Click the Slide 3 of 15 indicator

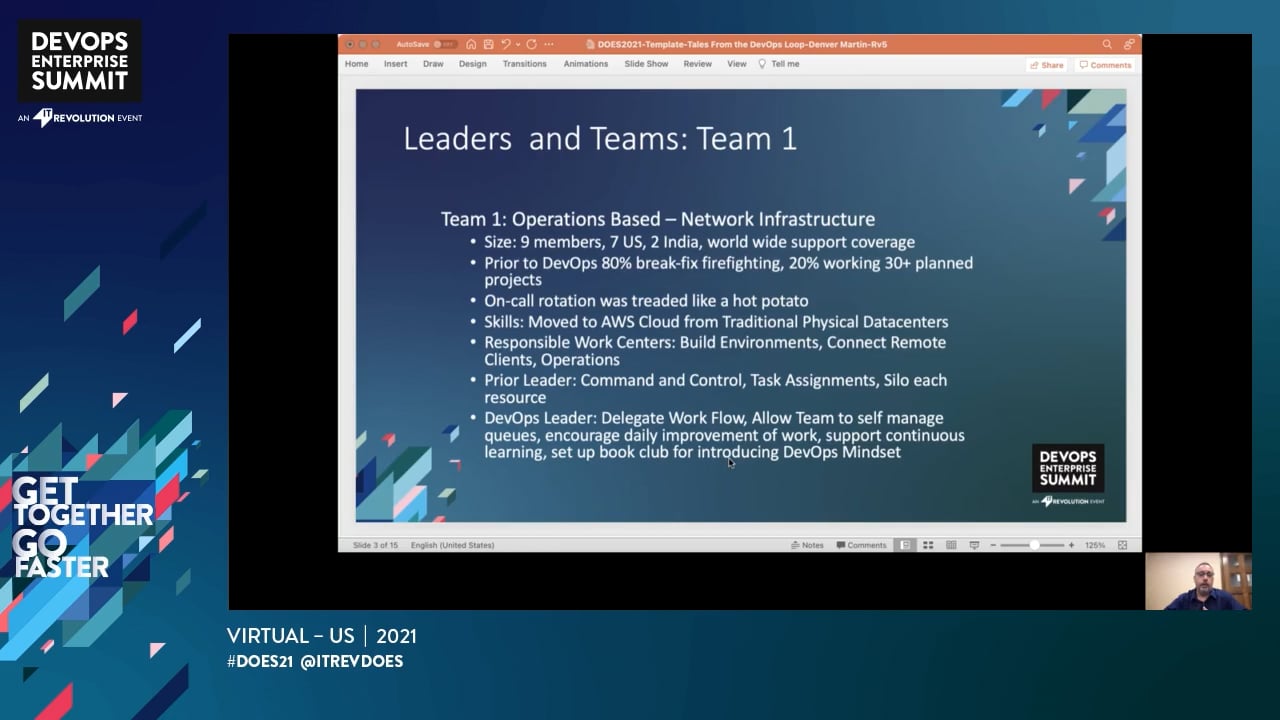(x=375, y=545)
